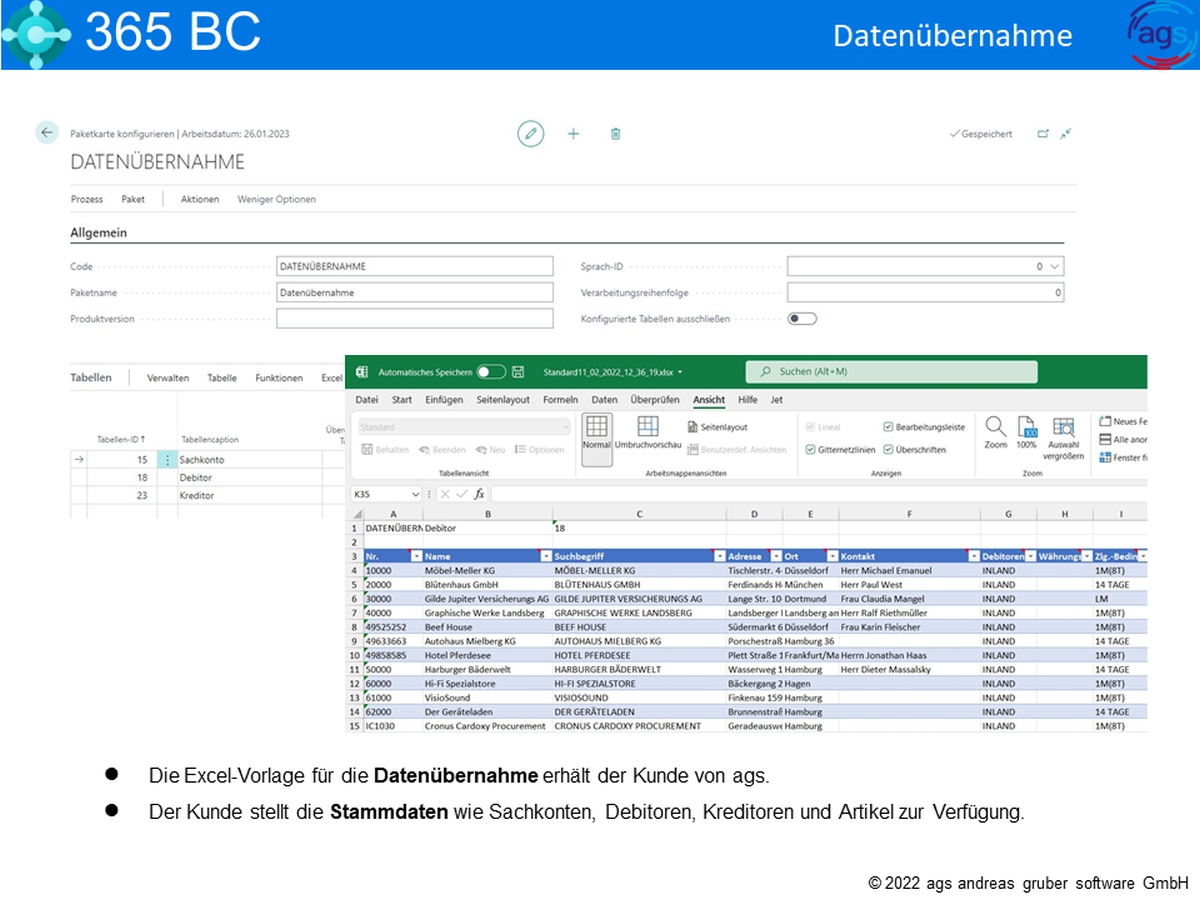Click the Verarbeitungsreihenfolge field
Viewport: 1200px width, 900px height.
925,293
